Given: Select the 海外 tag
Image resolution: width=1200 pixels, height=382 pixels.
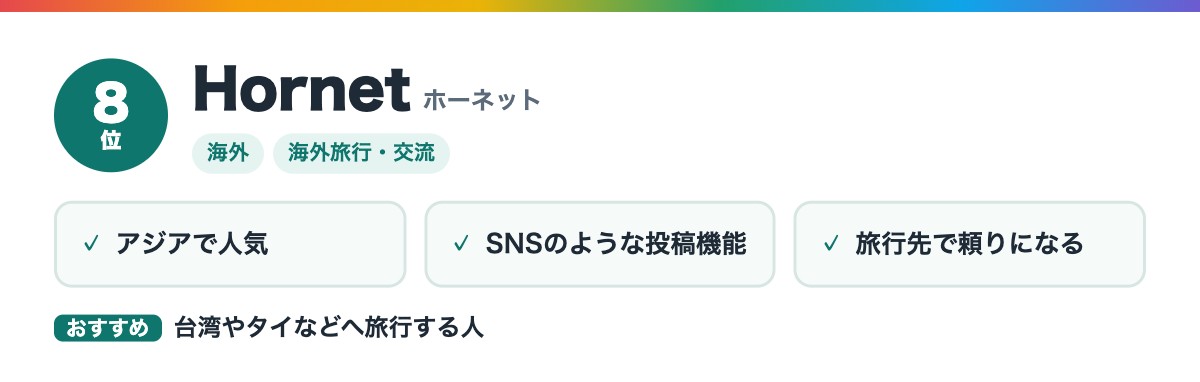Looking at the screenshot, I should click(x=228, y=154).
